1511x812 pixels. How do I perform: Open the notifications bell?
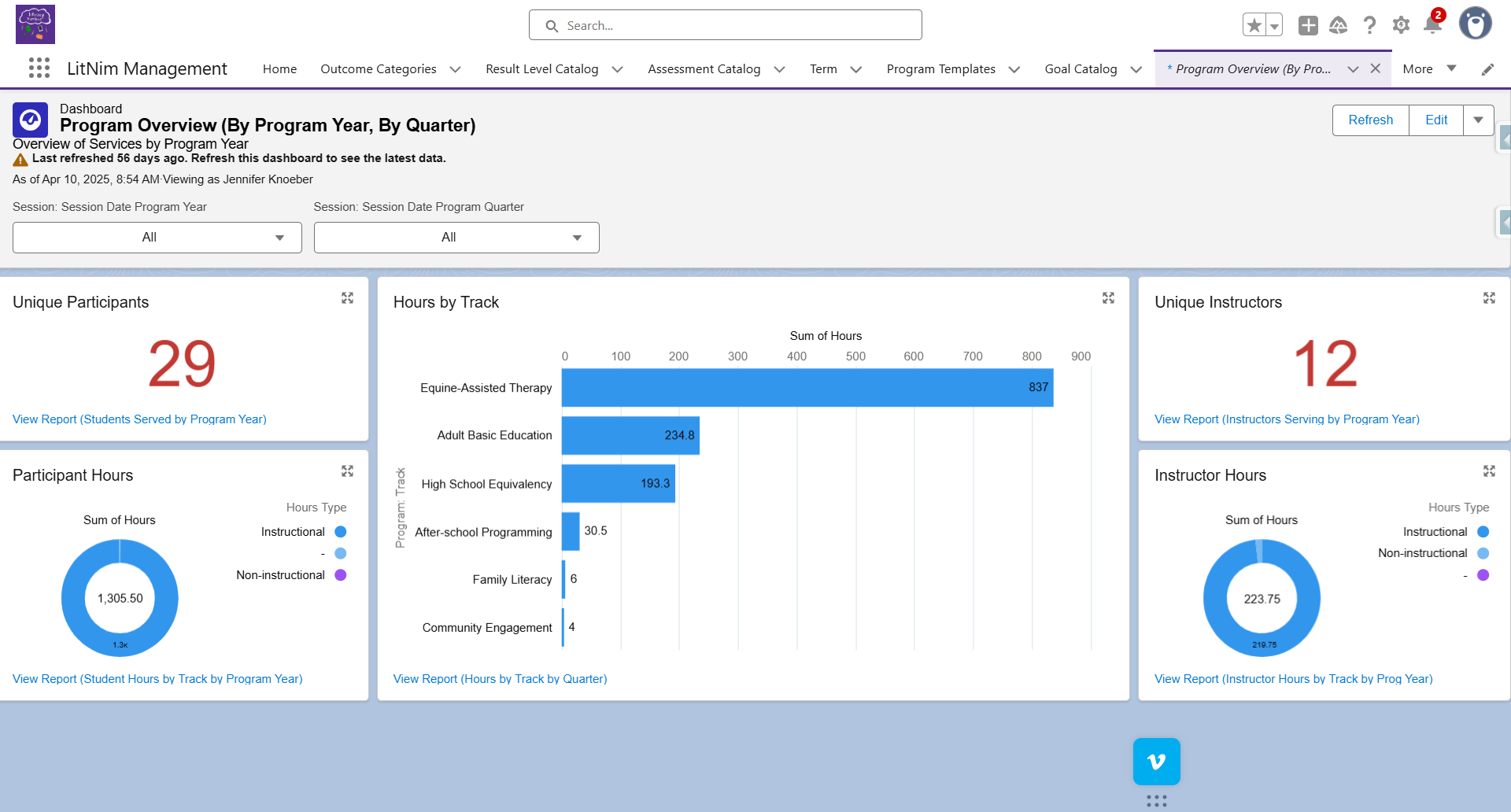1432,24
